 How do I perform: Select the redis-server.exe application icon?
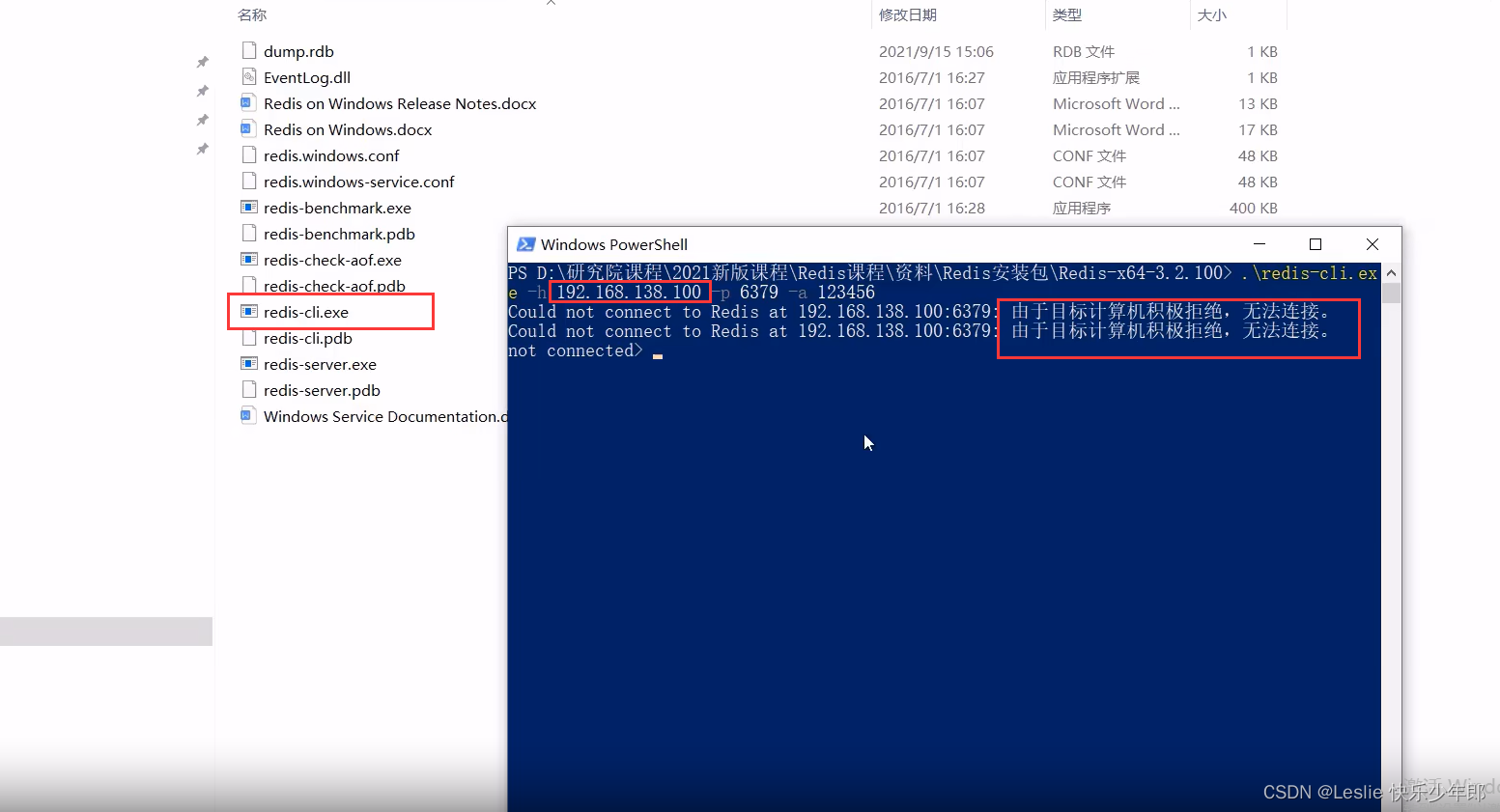249,363
